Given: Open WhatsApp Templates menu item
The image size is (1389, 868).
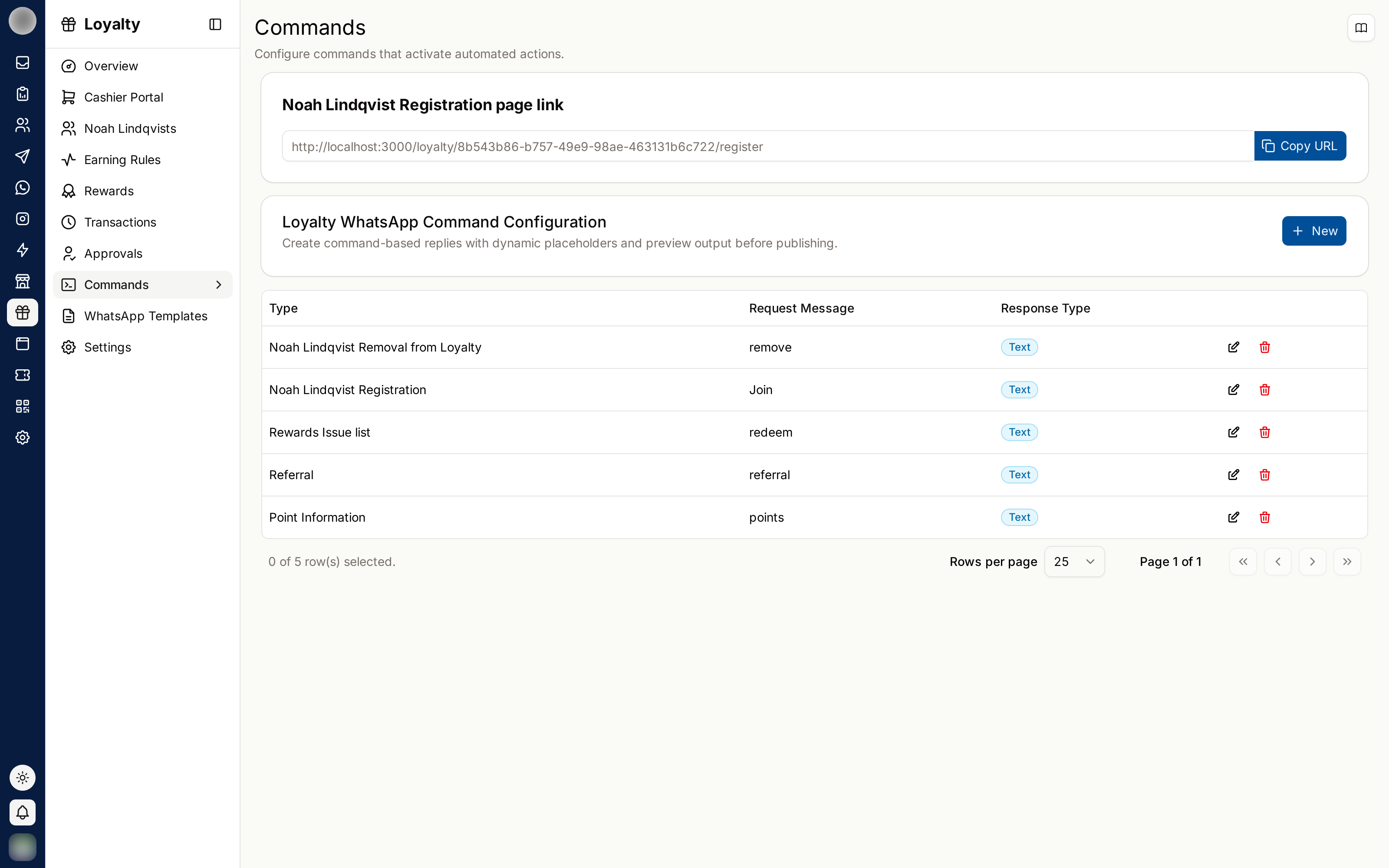Looking at the screenshot, I should (x=142, y=316).
